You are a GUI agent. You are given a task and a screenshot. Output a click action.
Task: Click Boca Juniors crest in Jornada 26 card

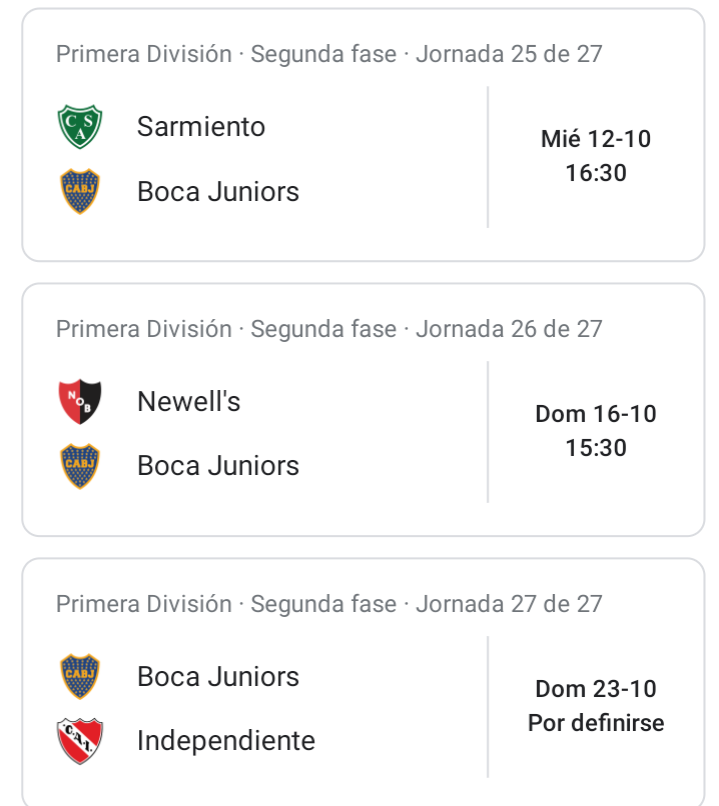coord(80,466)
